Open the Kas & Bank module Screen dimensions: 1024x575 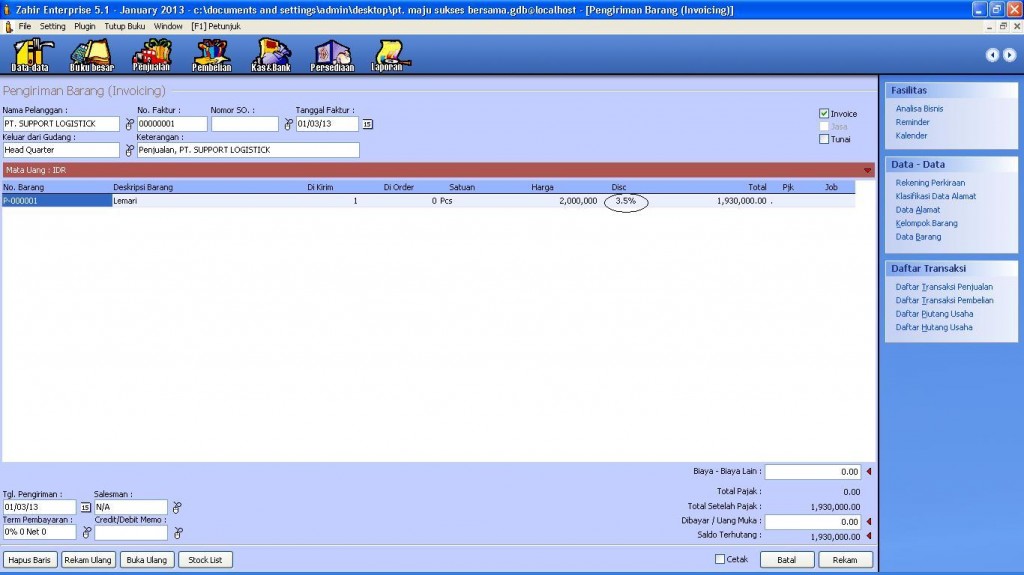point(270,55)
